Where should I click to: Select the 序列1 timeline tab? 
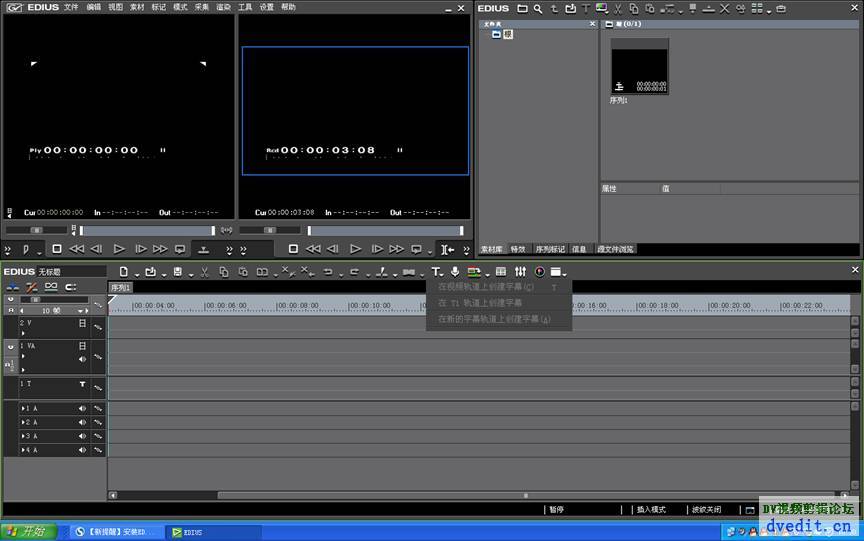(x=120, y=288)
